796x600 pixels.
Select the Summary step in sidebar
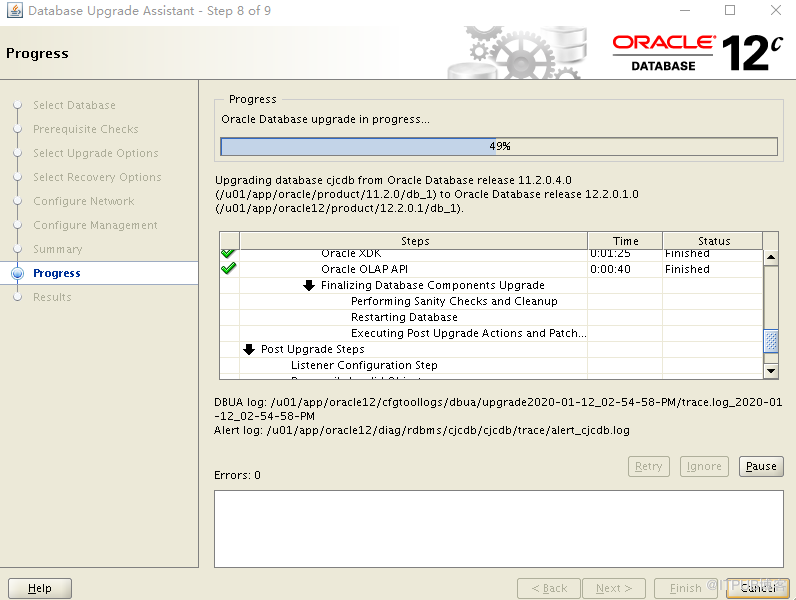(x=58, y=249)
